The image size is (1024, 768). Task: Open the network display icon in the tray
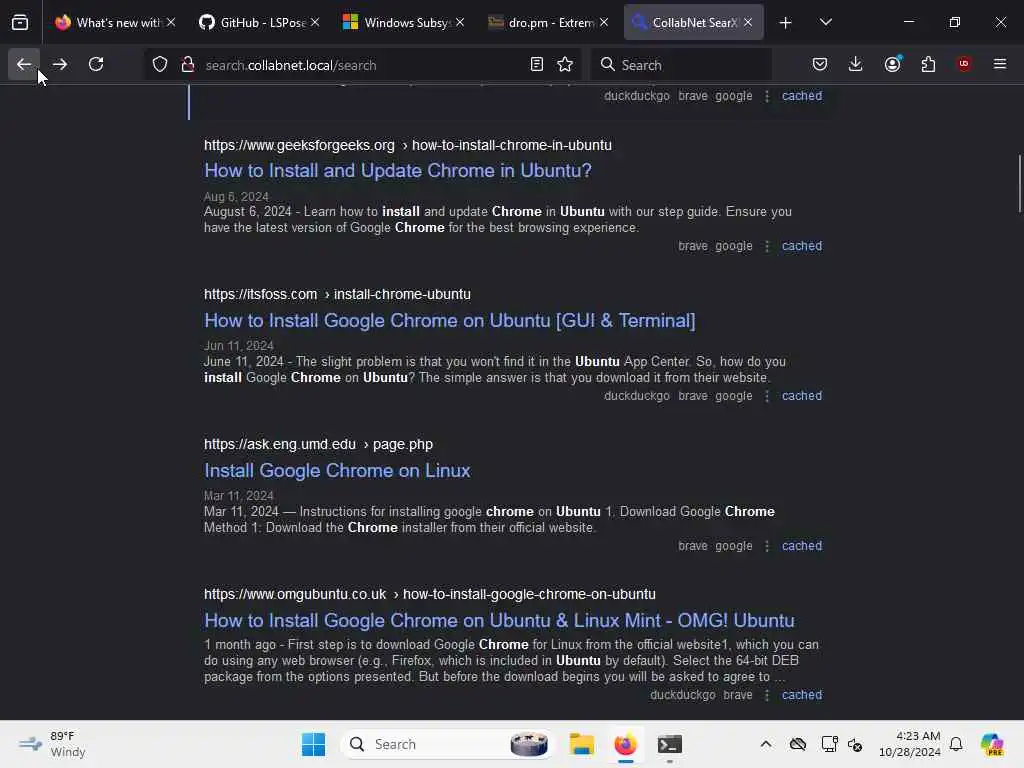(829, 744)
